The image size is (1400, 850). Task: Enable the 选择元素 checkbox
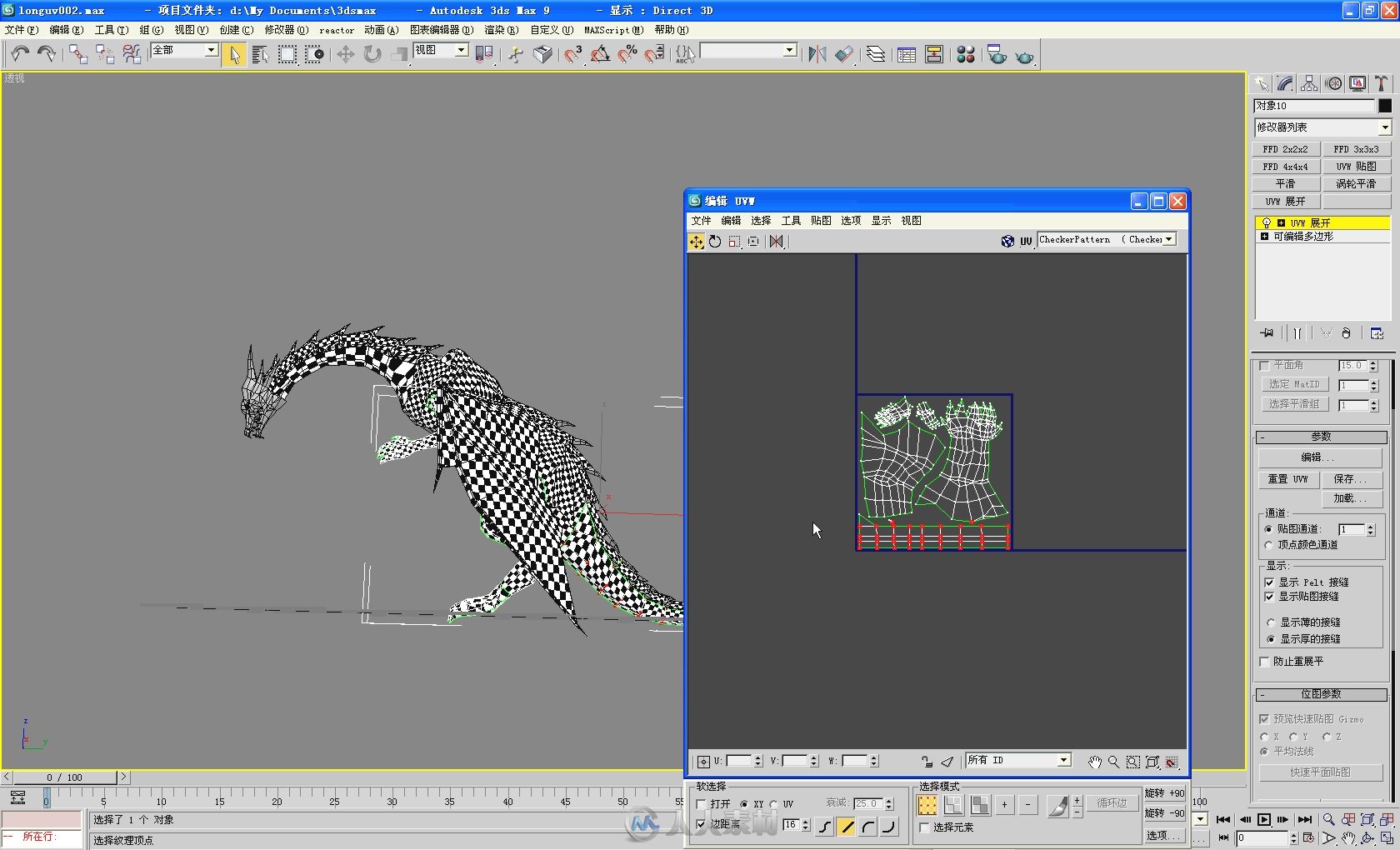coord(924,827)
